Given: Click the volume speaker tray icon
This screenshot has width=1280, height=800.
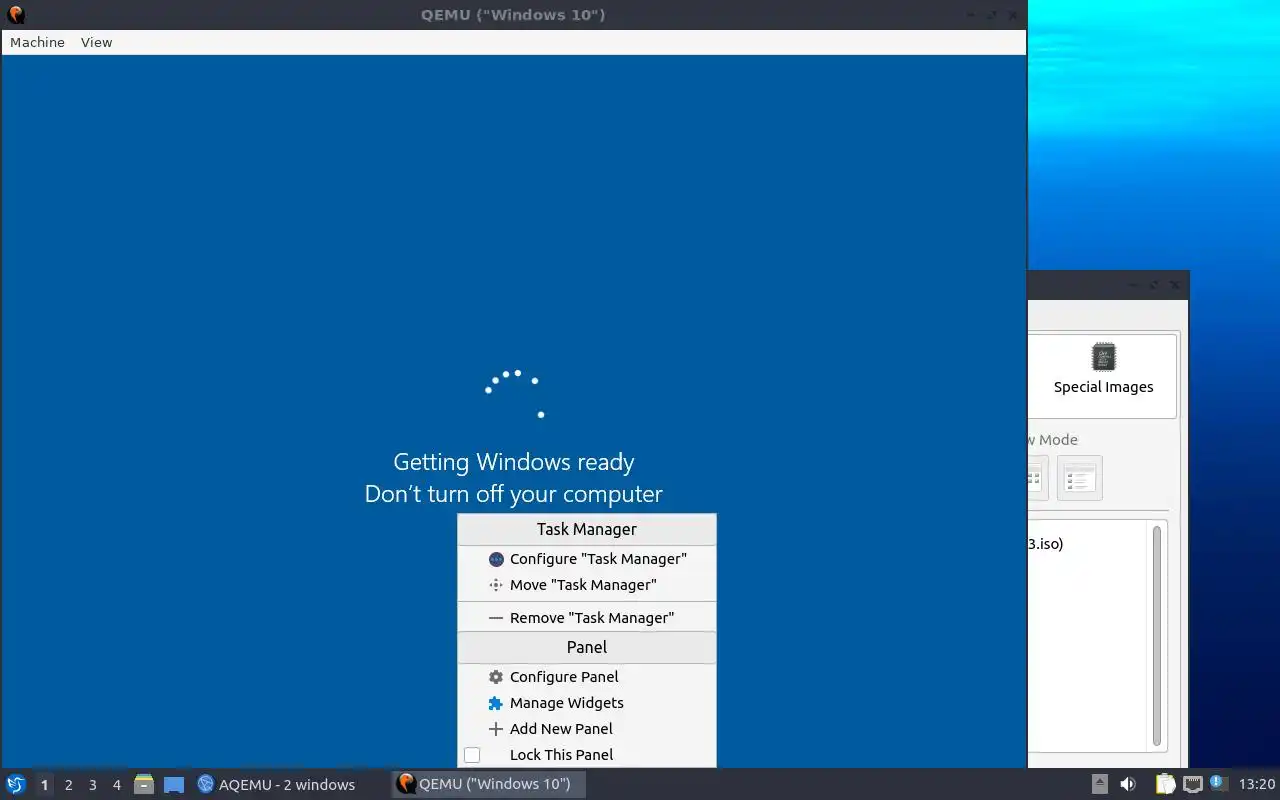Looking at the screenshot, I should tap(1128, 784).
